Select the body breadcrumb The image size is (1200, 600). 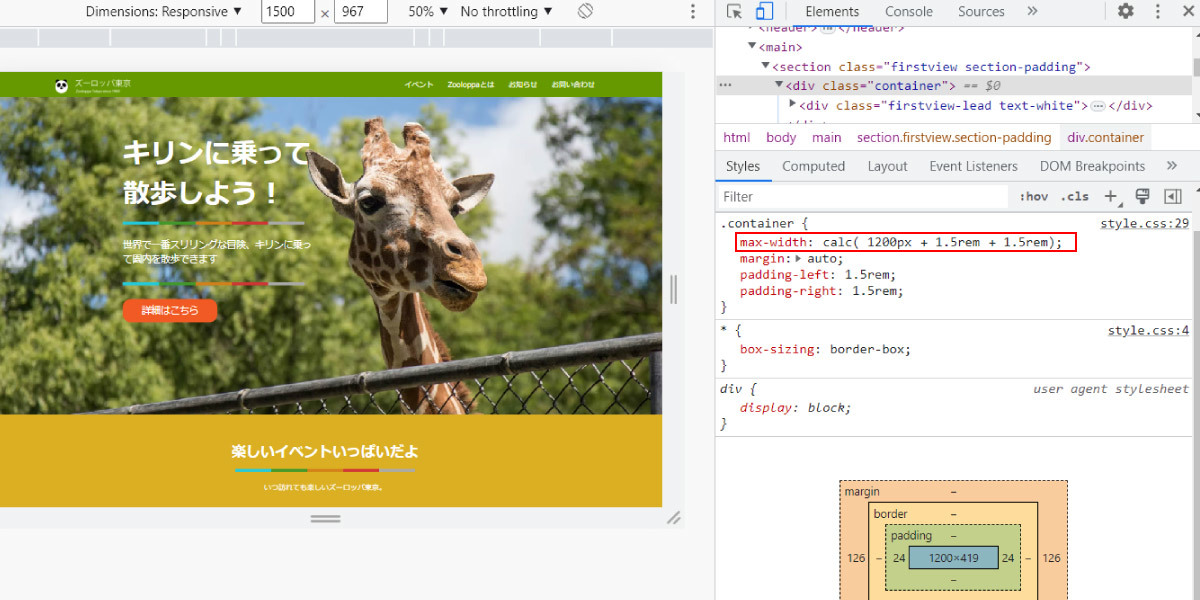coord(781,138)
